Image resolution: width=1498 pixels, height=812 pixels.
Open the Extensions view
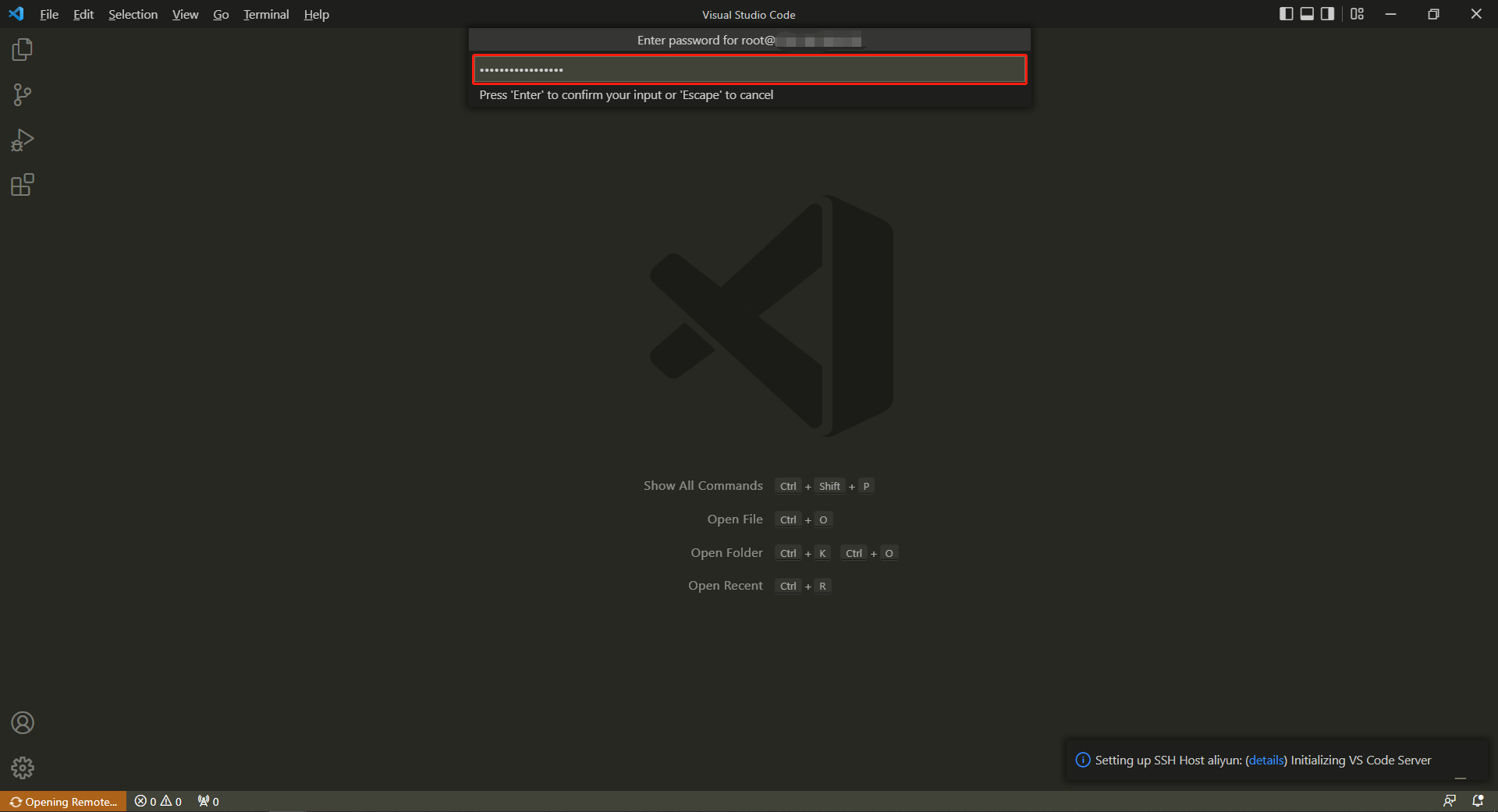click(x=22, y=185)
